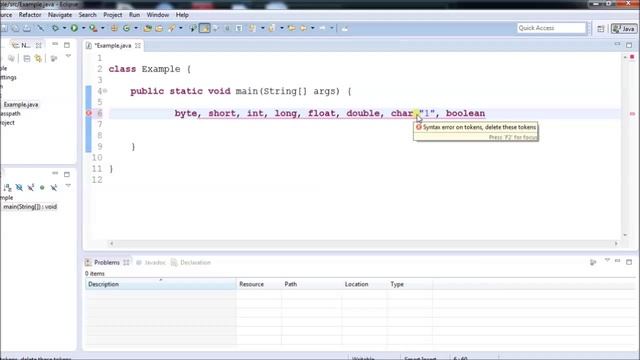Viewport: 640px width, 360px height.
Task: Toggle Hide Static Members in Outline
Action: (x=31, y=187)
